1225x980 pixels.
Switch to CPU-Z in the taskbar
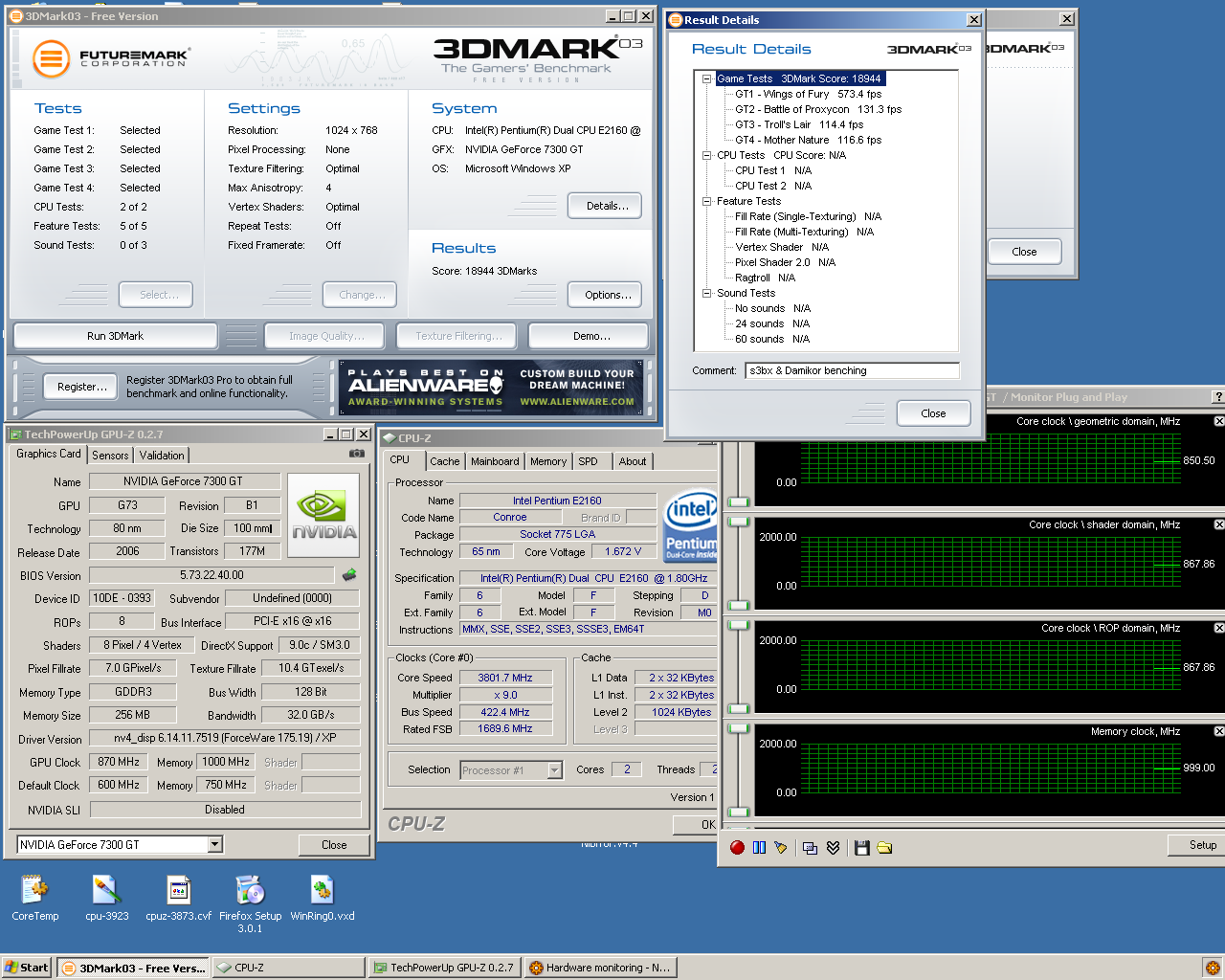(x=287, y=968)
